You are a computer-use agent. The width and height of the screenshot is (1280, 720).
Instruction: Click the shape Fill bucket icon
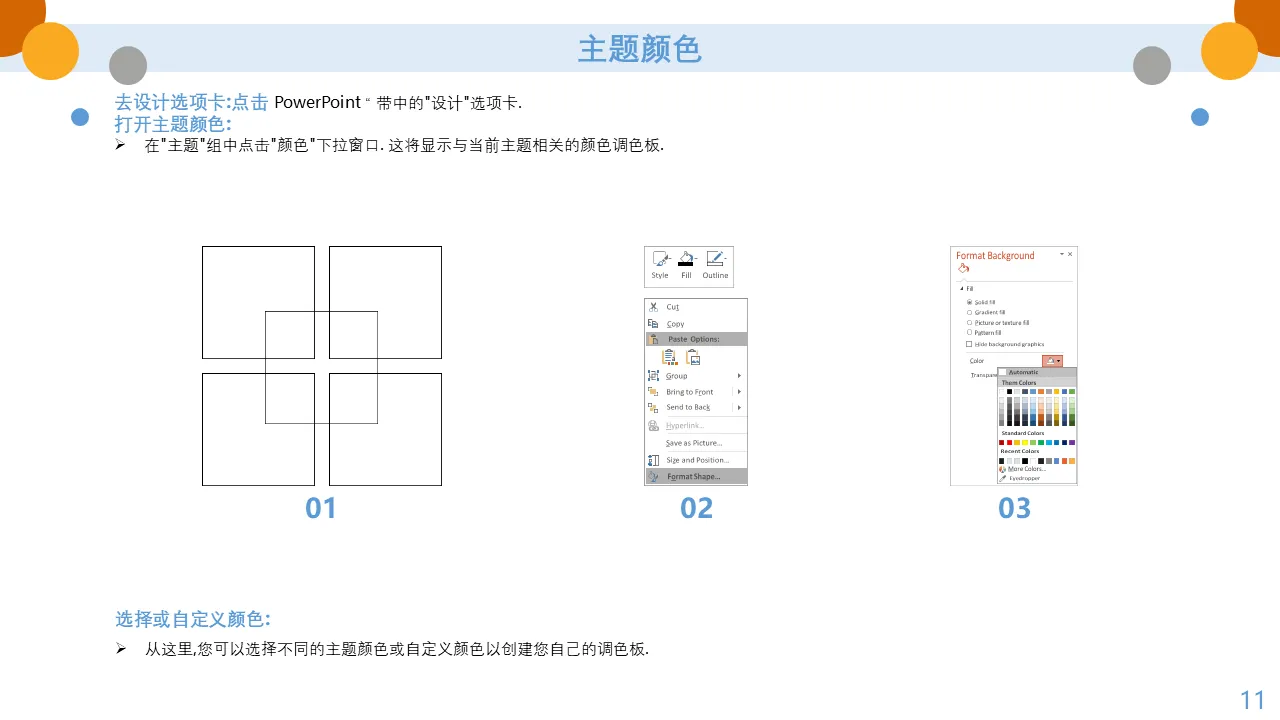coord(686,260)
